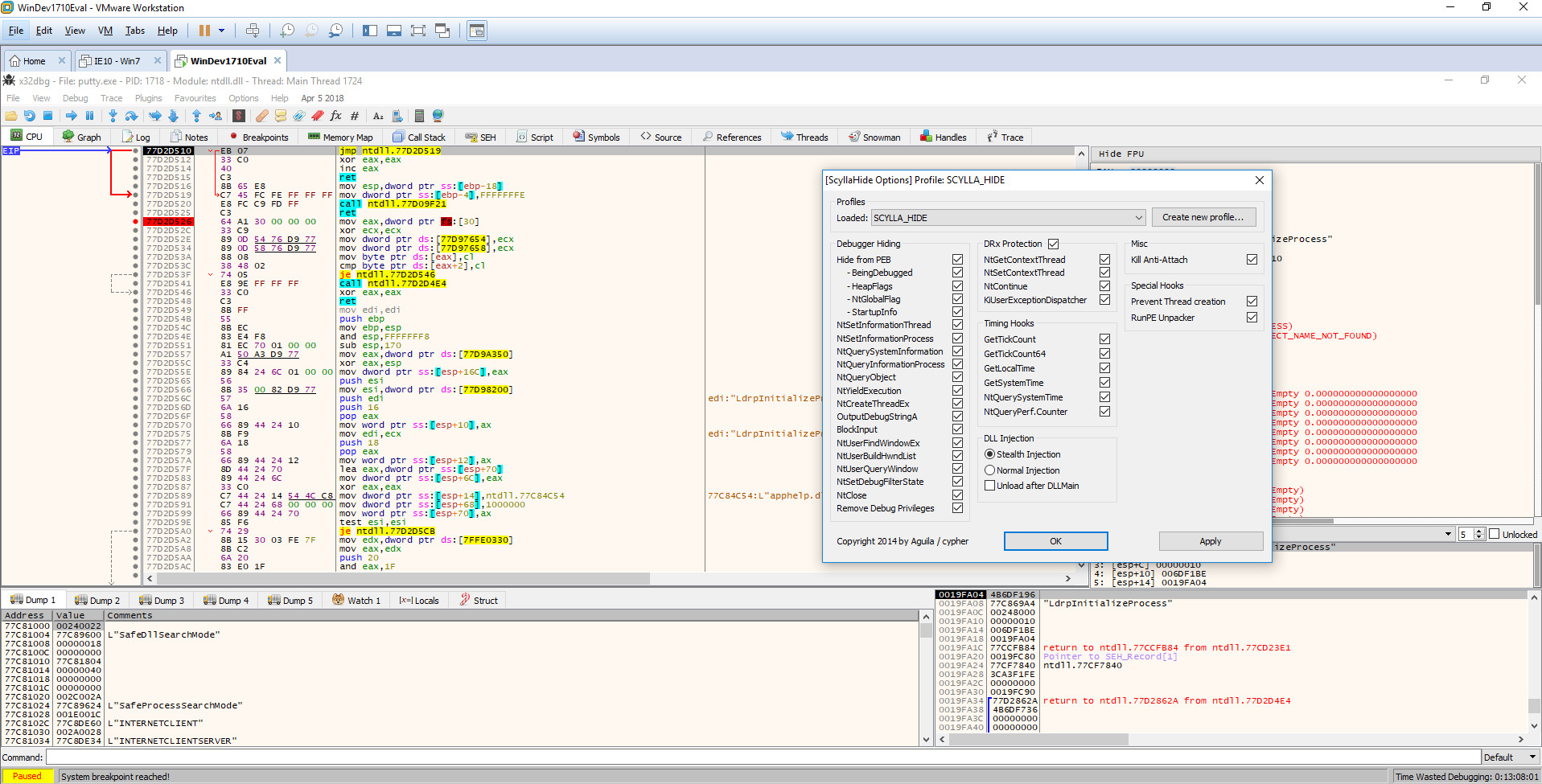The image size is (1542, 784).
Task: Run to user code icon
Action: 215,116
